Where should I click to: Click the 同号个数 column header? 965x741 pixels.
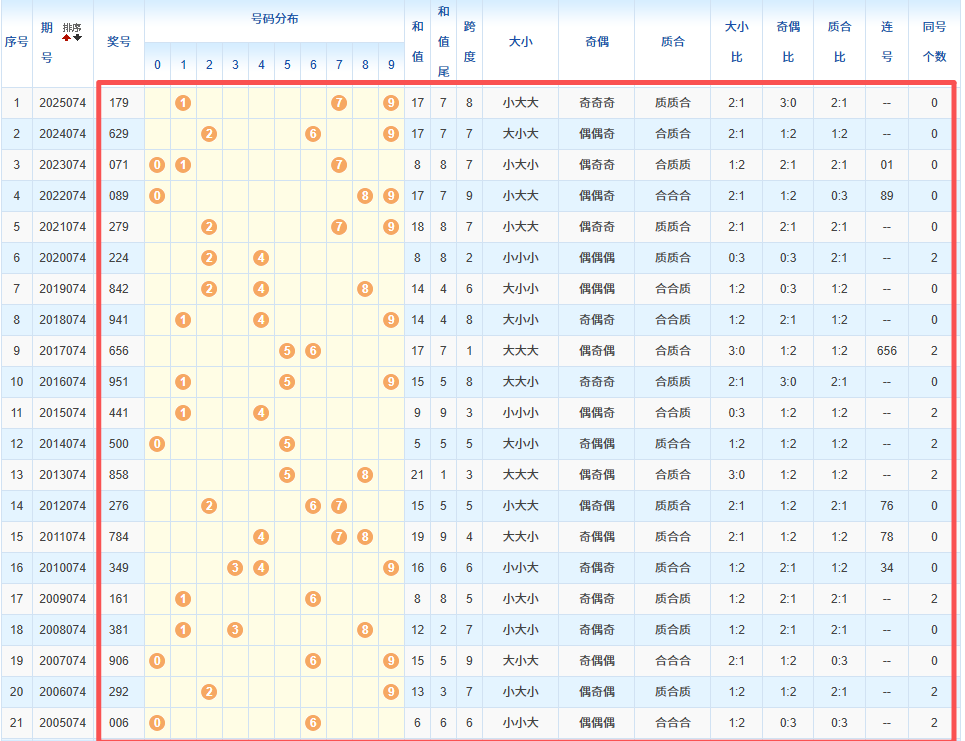coord(934,42)
